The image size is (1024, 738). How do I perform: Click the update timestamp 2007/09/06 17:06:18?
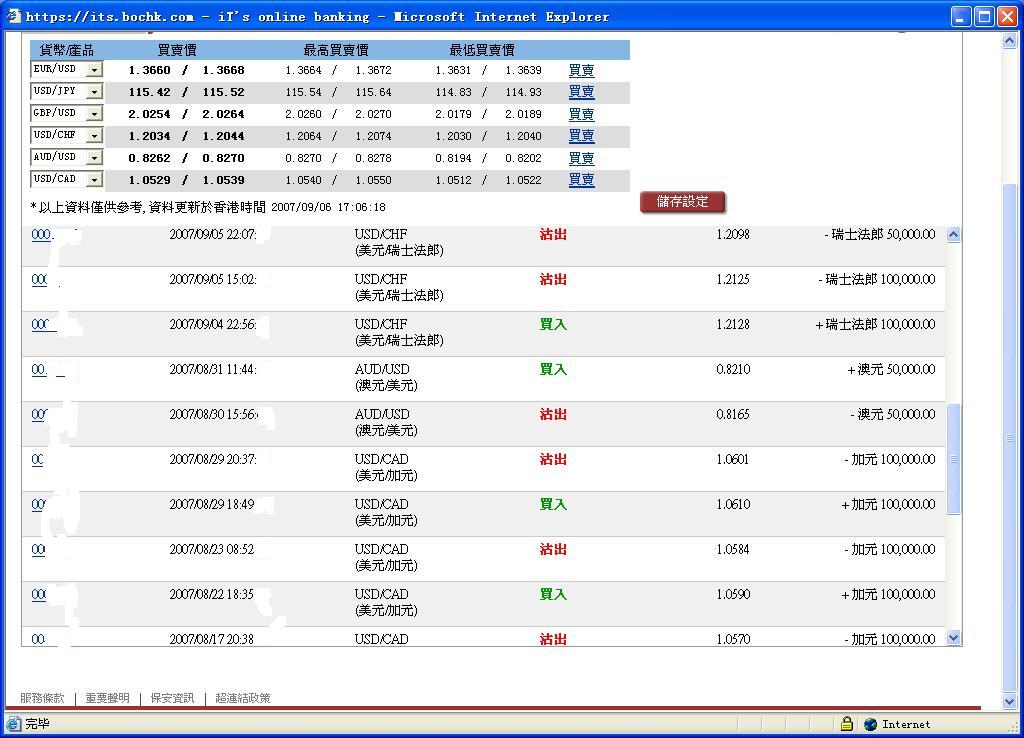328,208
